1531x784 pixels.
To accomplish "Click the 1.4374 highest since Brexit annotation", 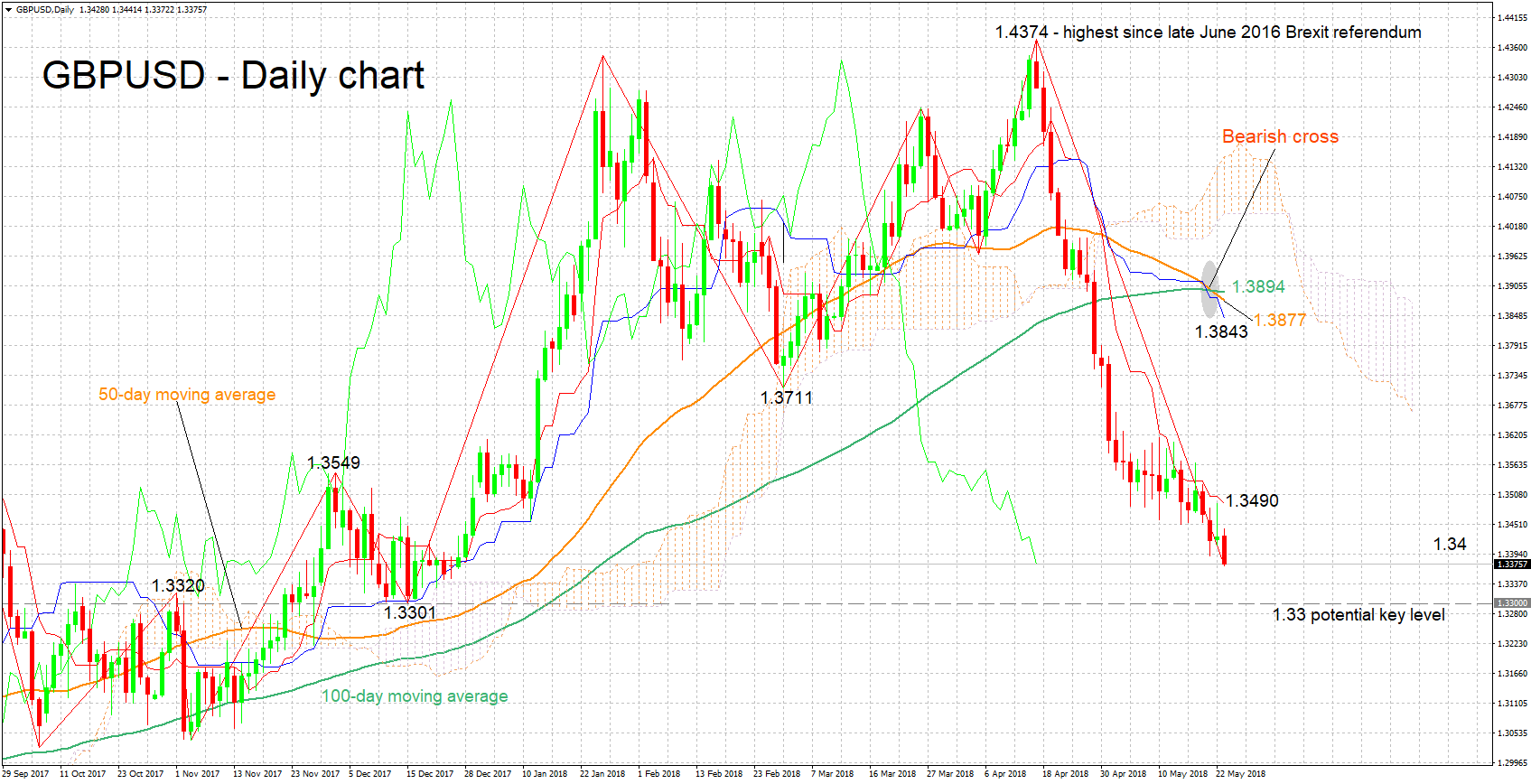I will click(x=1208, y=33).
